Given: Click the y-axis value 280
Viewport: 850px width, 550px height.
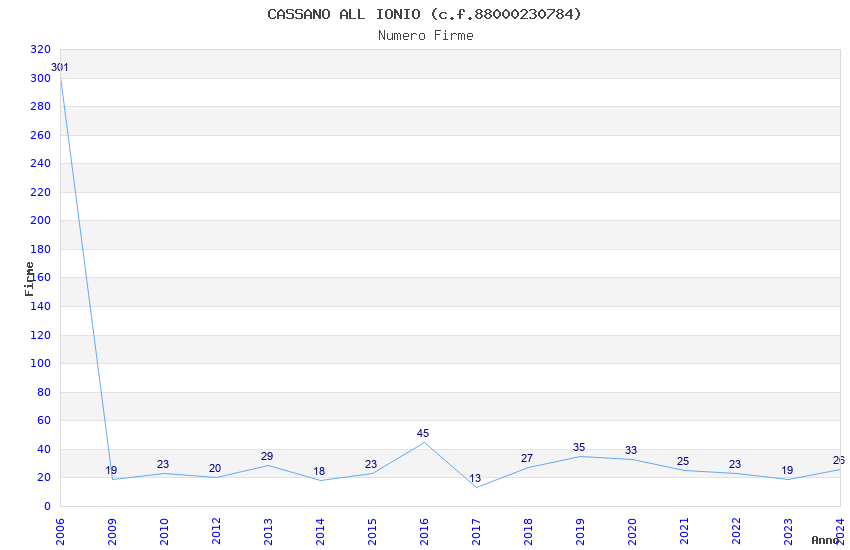Looking at the screenshot, I should (x=41, y=106).
